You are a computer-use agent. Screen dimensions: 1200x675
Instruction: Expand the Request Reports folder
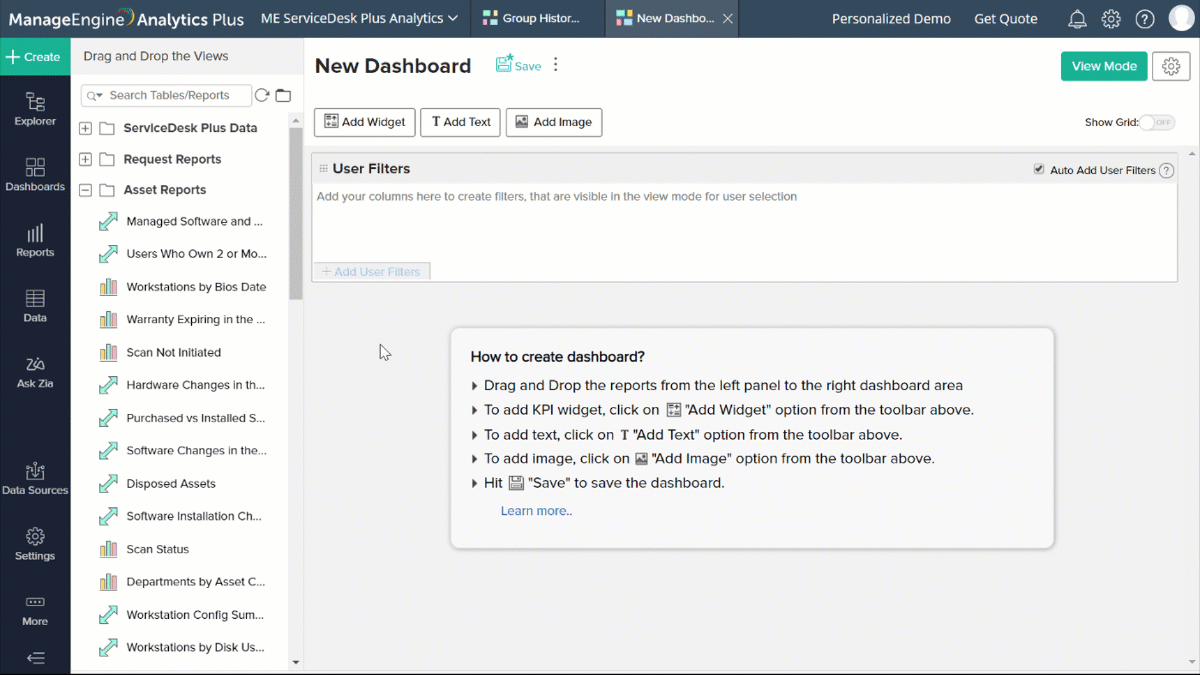(85, 158)
